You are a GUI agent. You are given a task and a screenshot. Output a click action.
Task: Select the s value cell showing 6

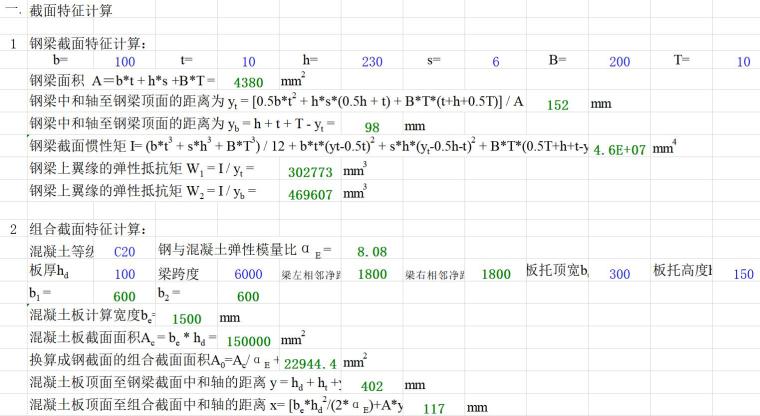[x=494, y=62]
